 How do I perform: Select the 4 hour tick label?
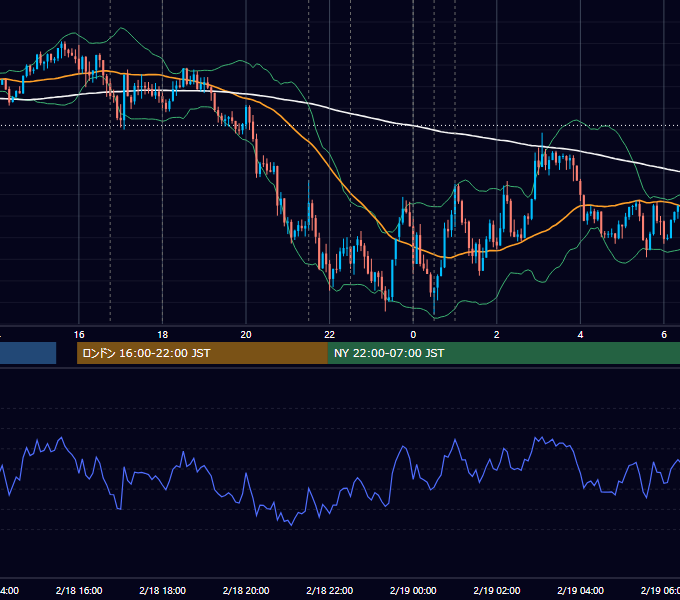point(580,335)
